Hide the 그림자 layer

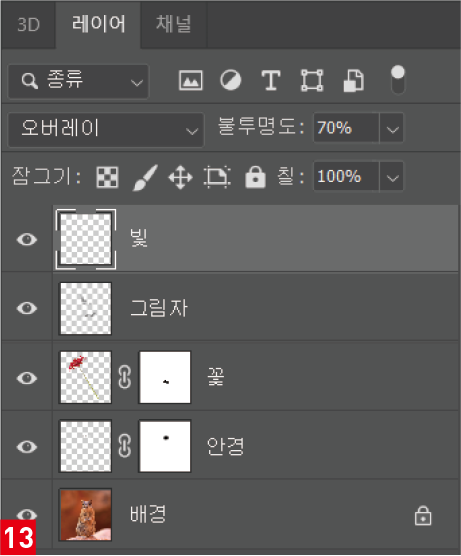tap(27, 308)
